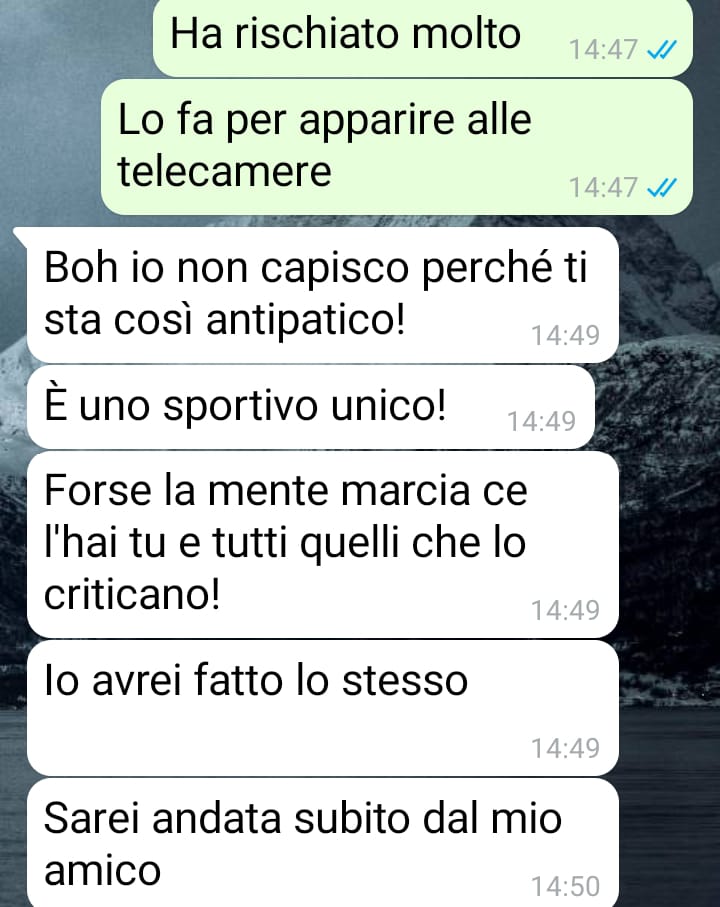The width and height of the screenshot is (720, 907).
Task: Select the 'Boh io non capisco' message
Action: 323,295
